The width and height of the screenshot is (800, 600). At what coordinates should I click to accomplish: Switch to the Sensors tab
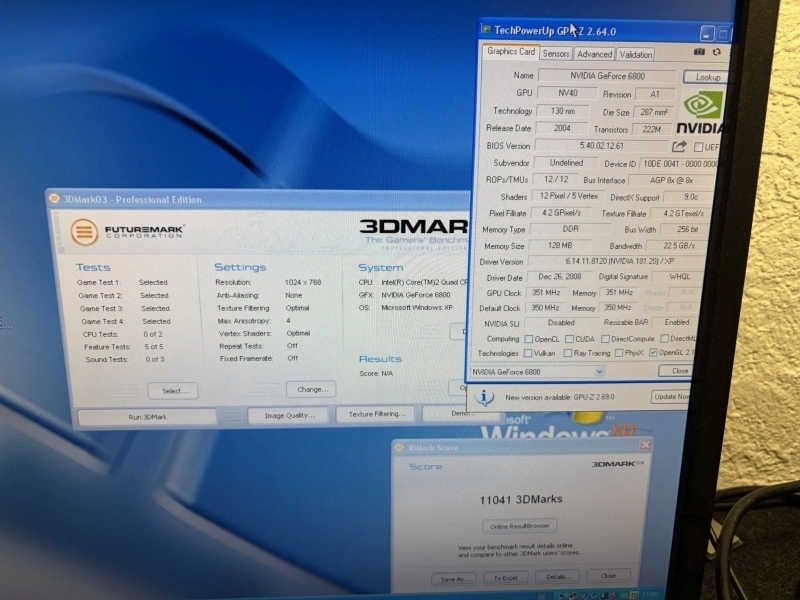click(x=556, y=54)
